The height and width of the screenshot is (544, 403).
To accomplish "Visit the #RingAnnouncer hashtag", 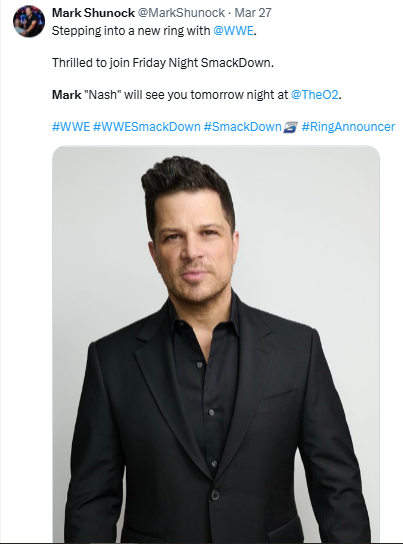I will pyautogui.click(x=348, y=127).
